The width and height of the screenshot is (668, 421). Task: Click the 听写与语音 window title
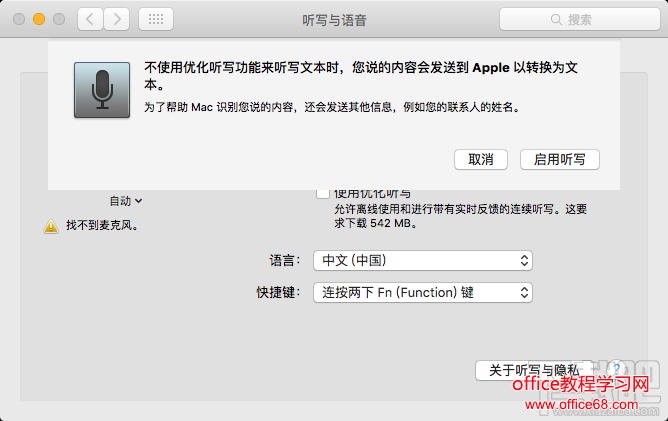334,20
